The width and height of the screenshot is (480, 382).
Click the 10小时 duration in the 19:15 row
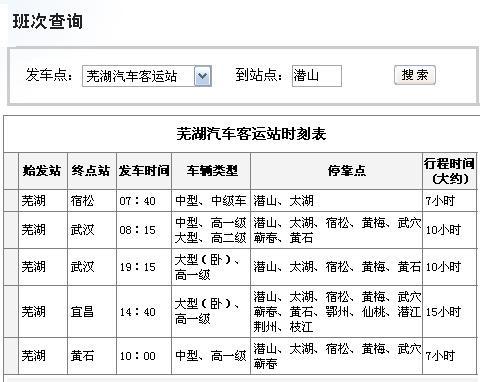(449, 267)
